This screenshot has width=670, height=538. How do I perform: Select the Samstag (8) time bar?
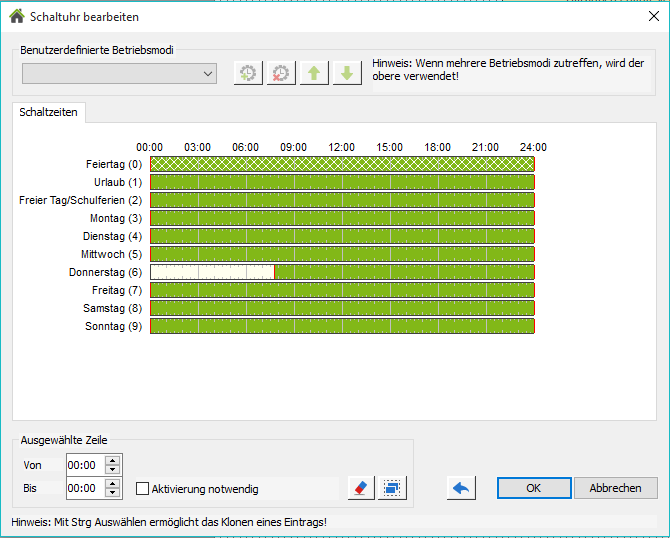pos(342,308)
